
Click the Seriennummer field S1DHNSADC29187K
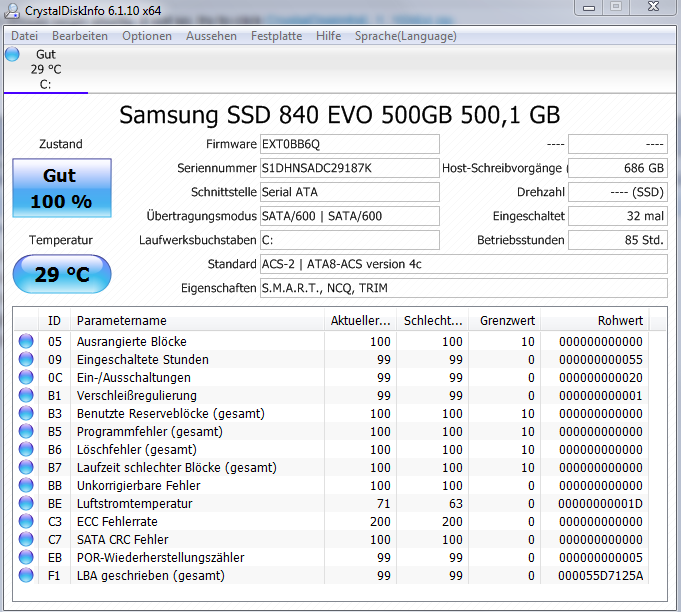(350, 168)
